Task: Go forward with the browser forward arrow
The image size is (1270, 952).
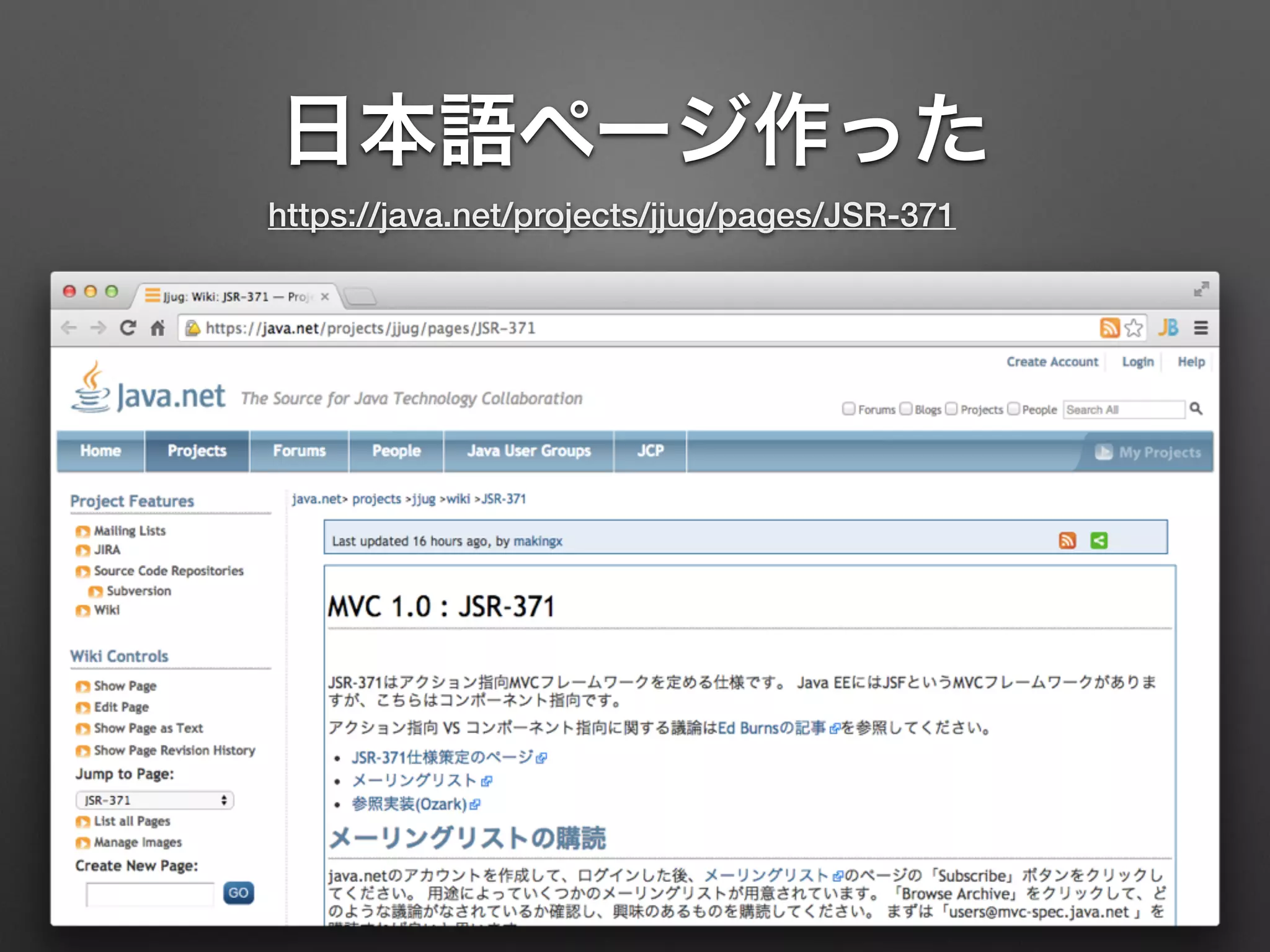Action: [x=99, y=328]
